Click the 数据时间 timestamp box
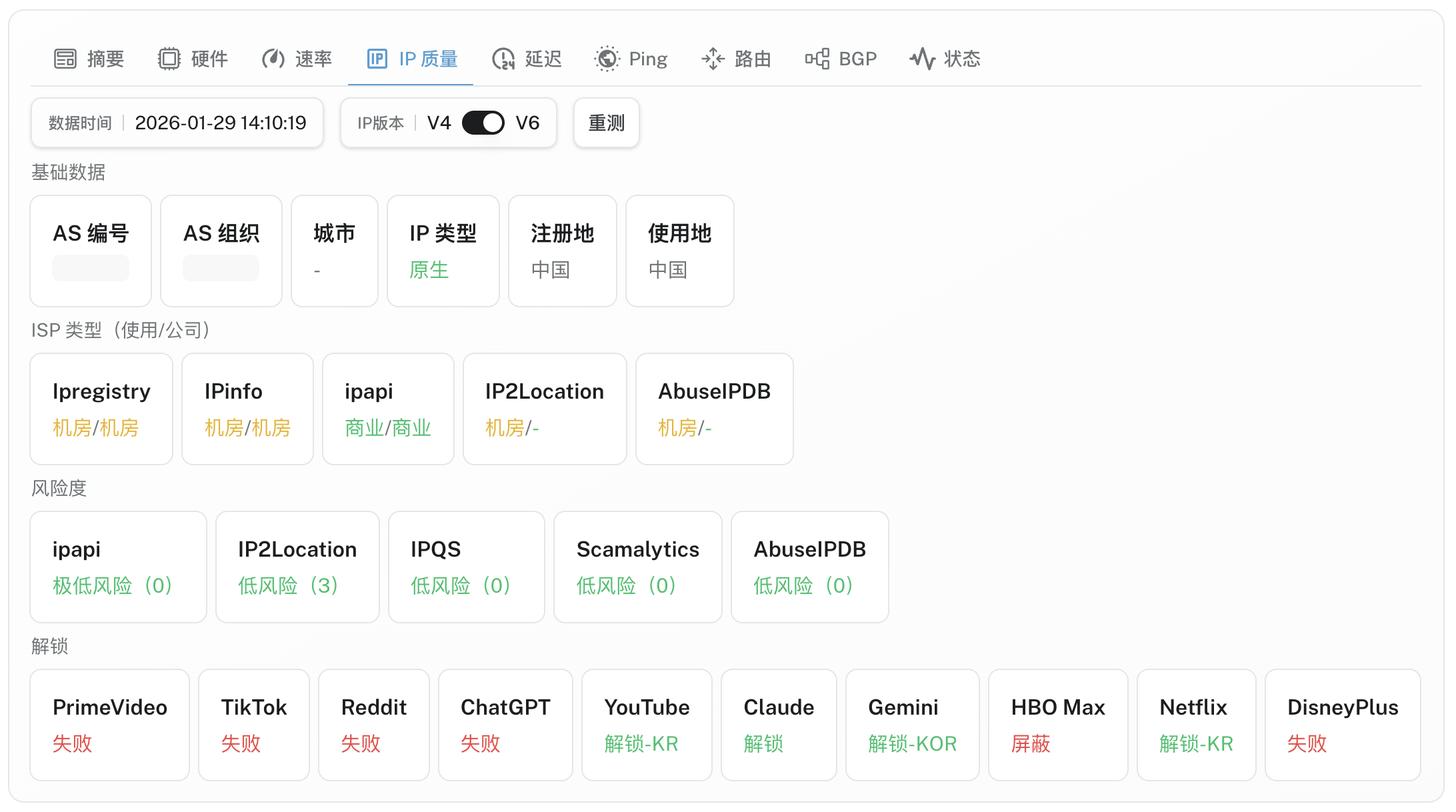The image size is (1456, 812). [x=177, y=123]
